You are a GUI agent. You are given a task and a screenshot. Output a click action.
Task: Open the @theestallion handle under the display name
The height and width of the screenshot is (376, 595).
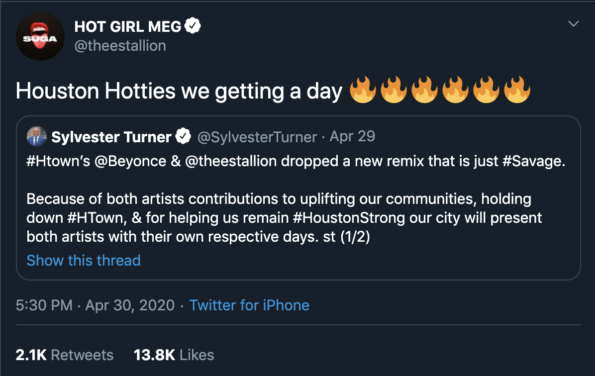point(120,46)
